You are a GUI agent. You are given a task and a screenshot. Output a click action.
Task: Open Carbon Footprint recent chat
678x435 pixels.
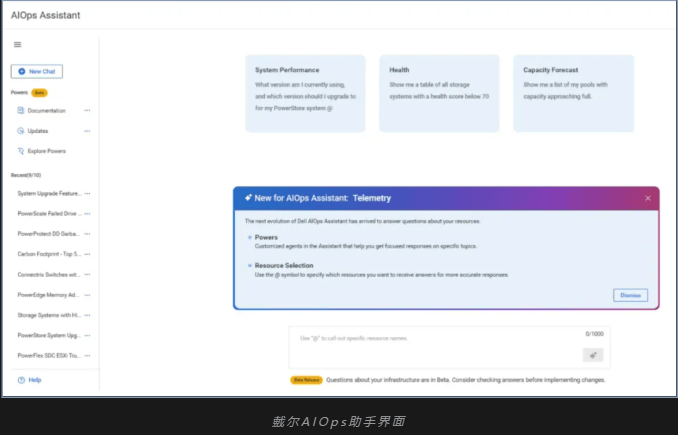[x=49, y=254]
